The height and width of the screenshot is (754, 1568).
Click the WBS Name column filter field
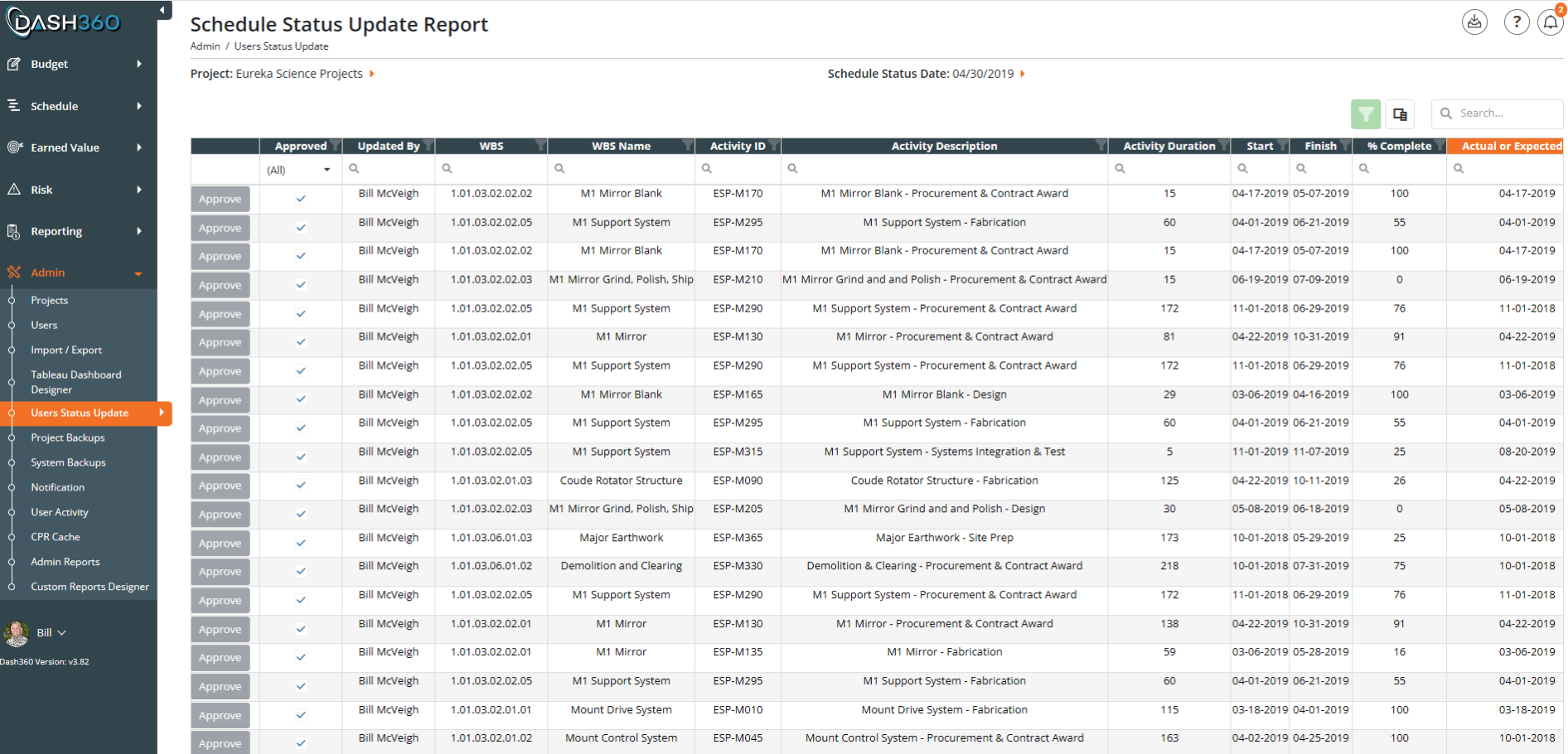coord(622,168)
